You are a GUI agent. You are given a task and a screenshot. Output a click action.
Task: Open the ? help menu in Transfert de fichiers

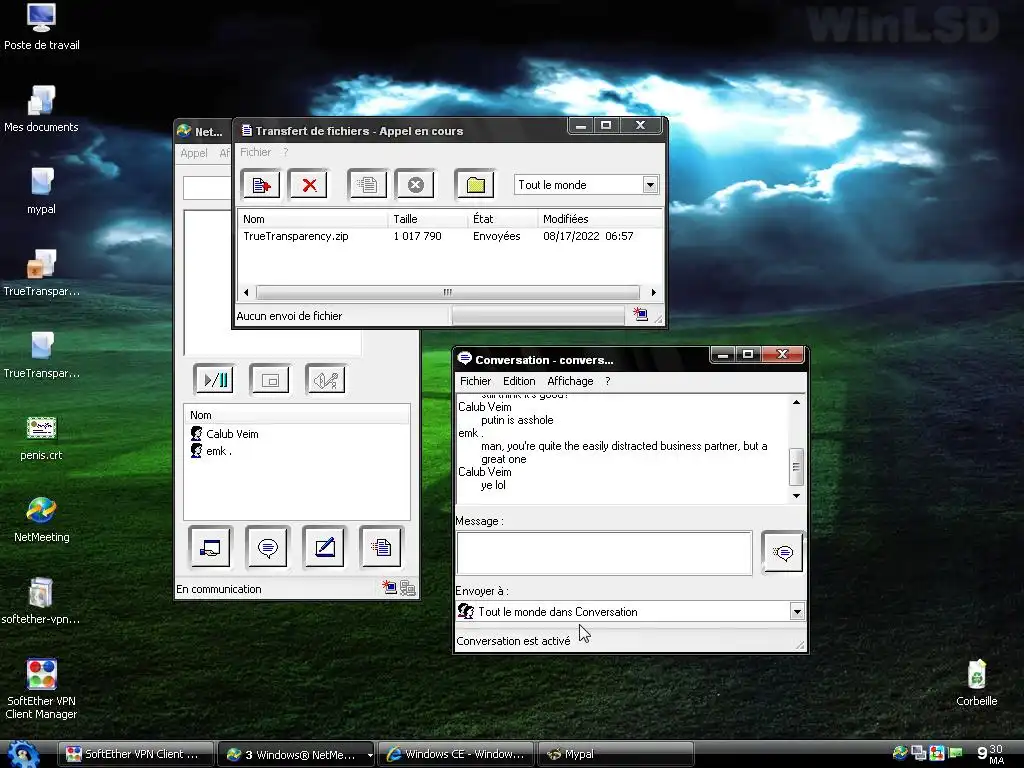click(x=285, y=152)
